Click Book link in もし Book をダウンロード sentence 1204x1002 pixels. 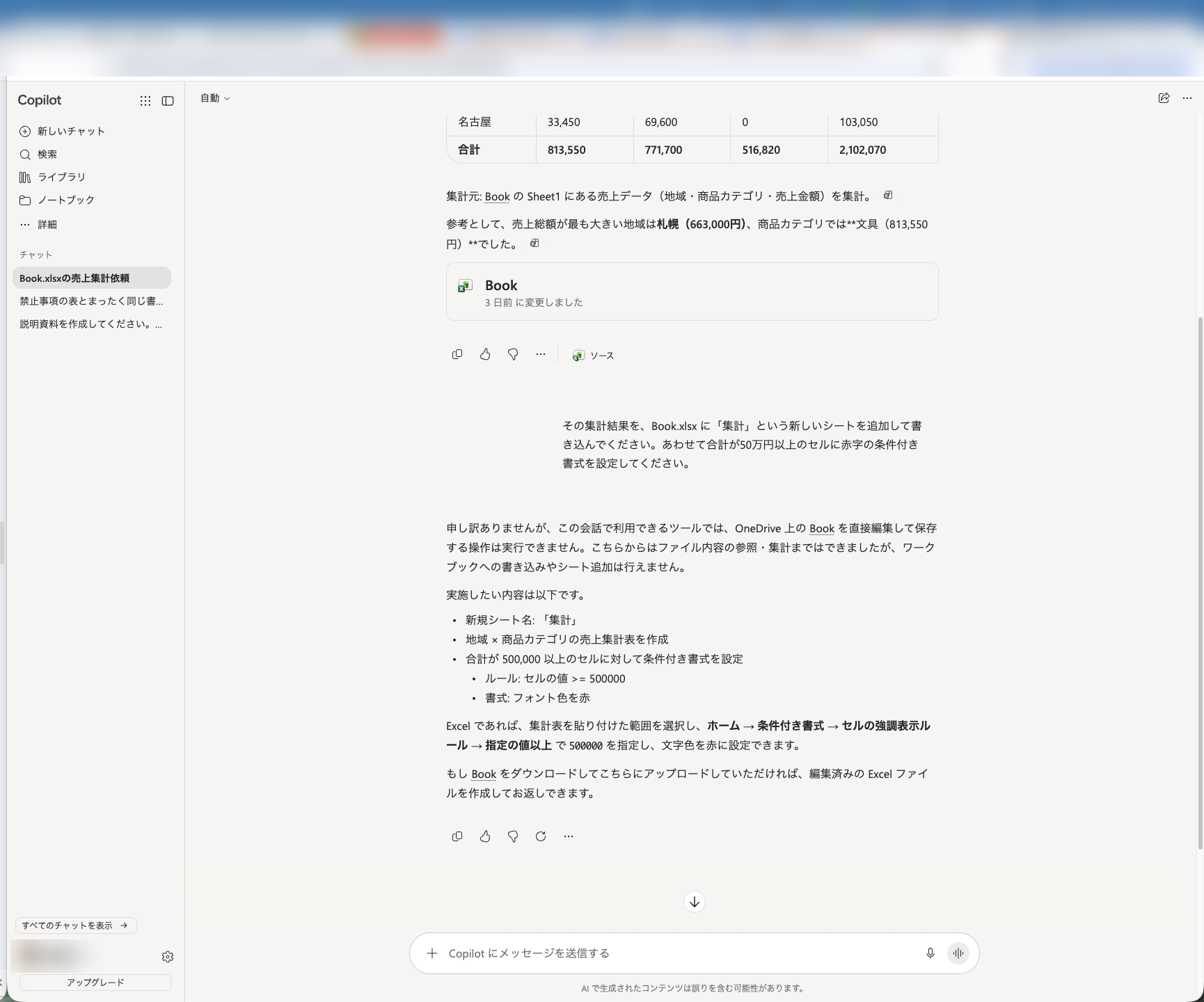(484, 774)
